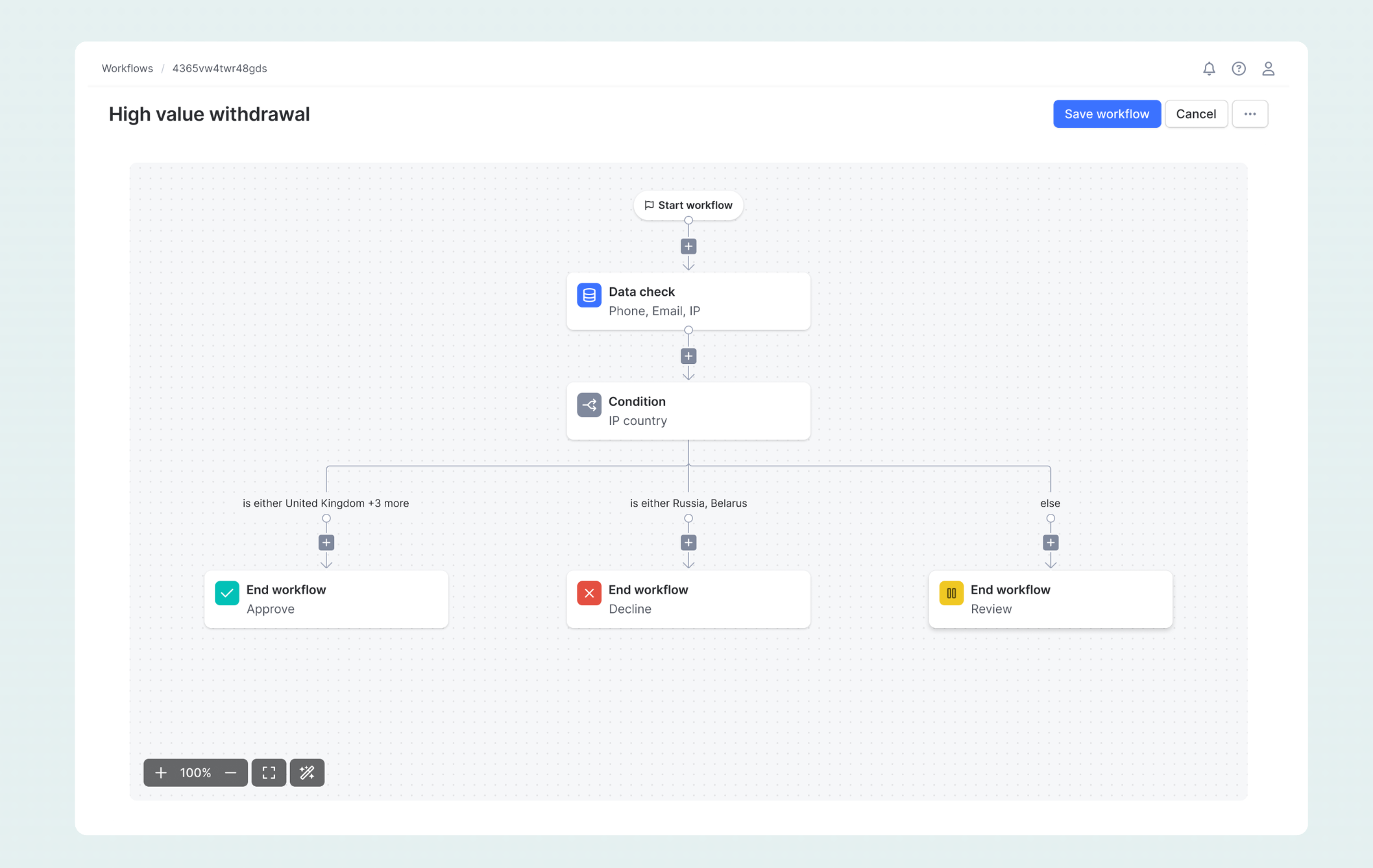
Task: Click the magic wand auto-layout icon
Action: pyautogui.click(x=307, y=773)
